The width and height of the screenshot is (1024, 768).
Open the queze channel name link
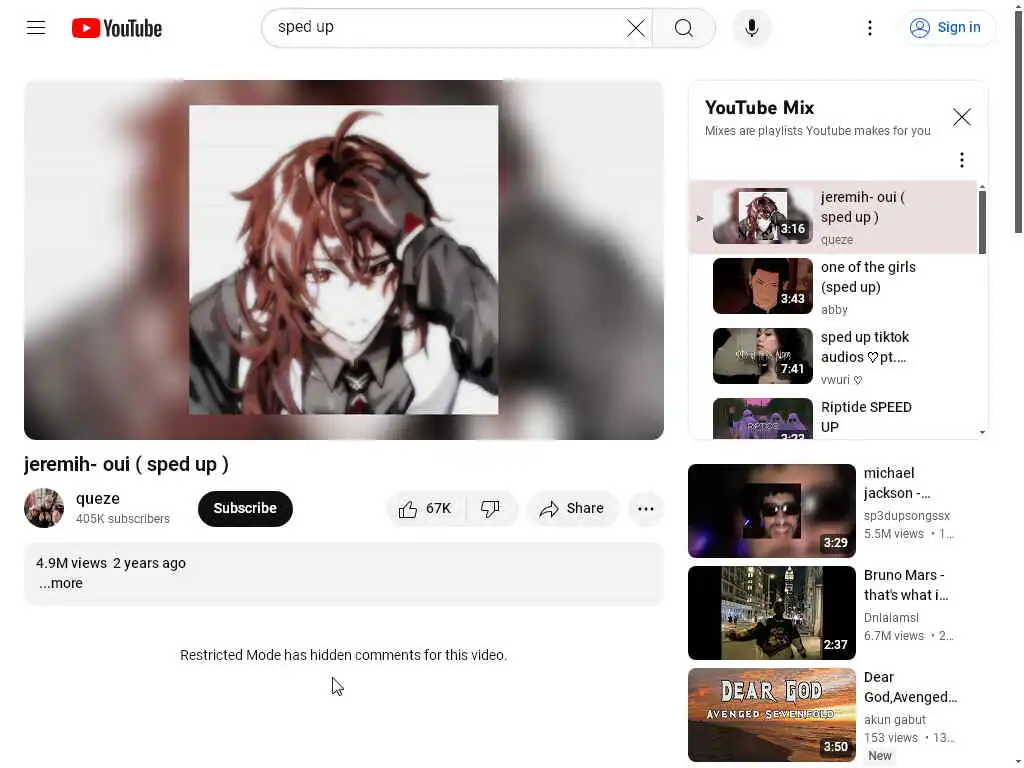click(x=98, y=498)
